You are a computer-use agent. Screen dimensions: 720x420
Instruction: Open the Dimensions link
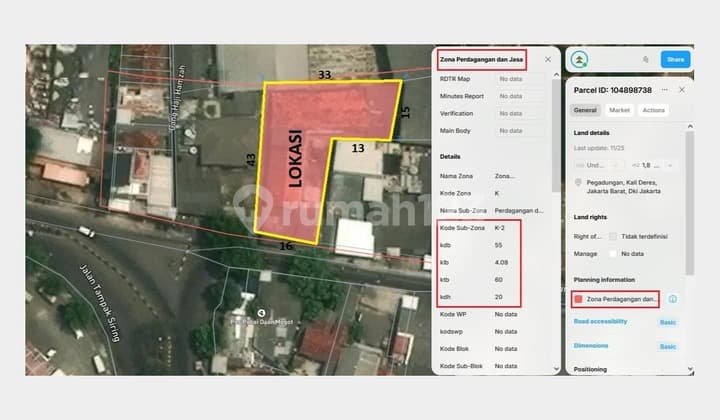click(x=591, y=346)
